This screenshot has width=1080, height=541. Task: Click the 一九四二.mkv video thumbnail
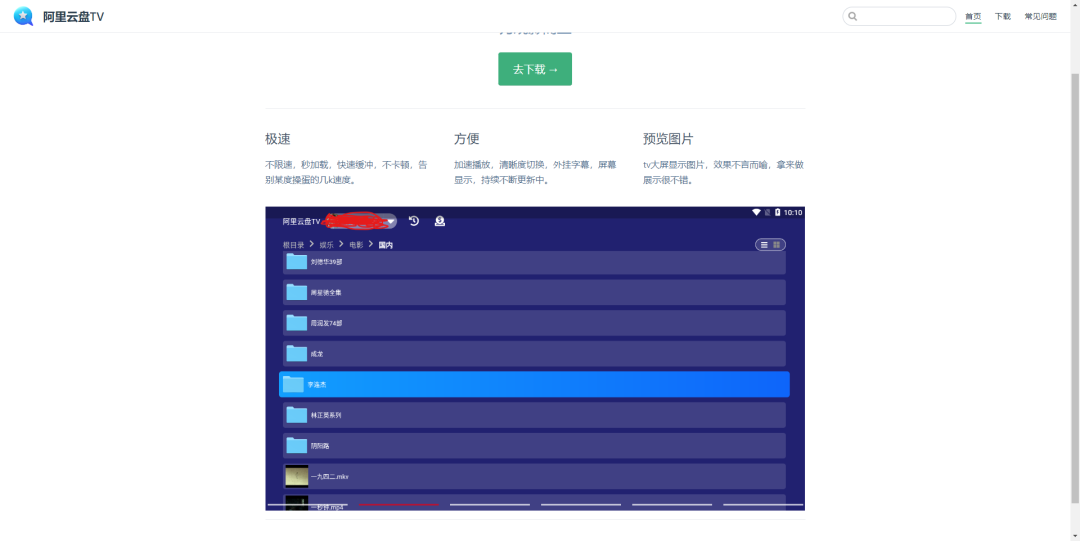tap(297, 476)
